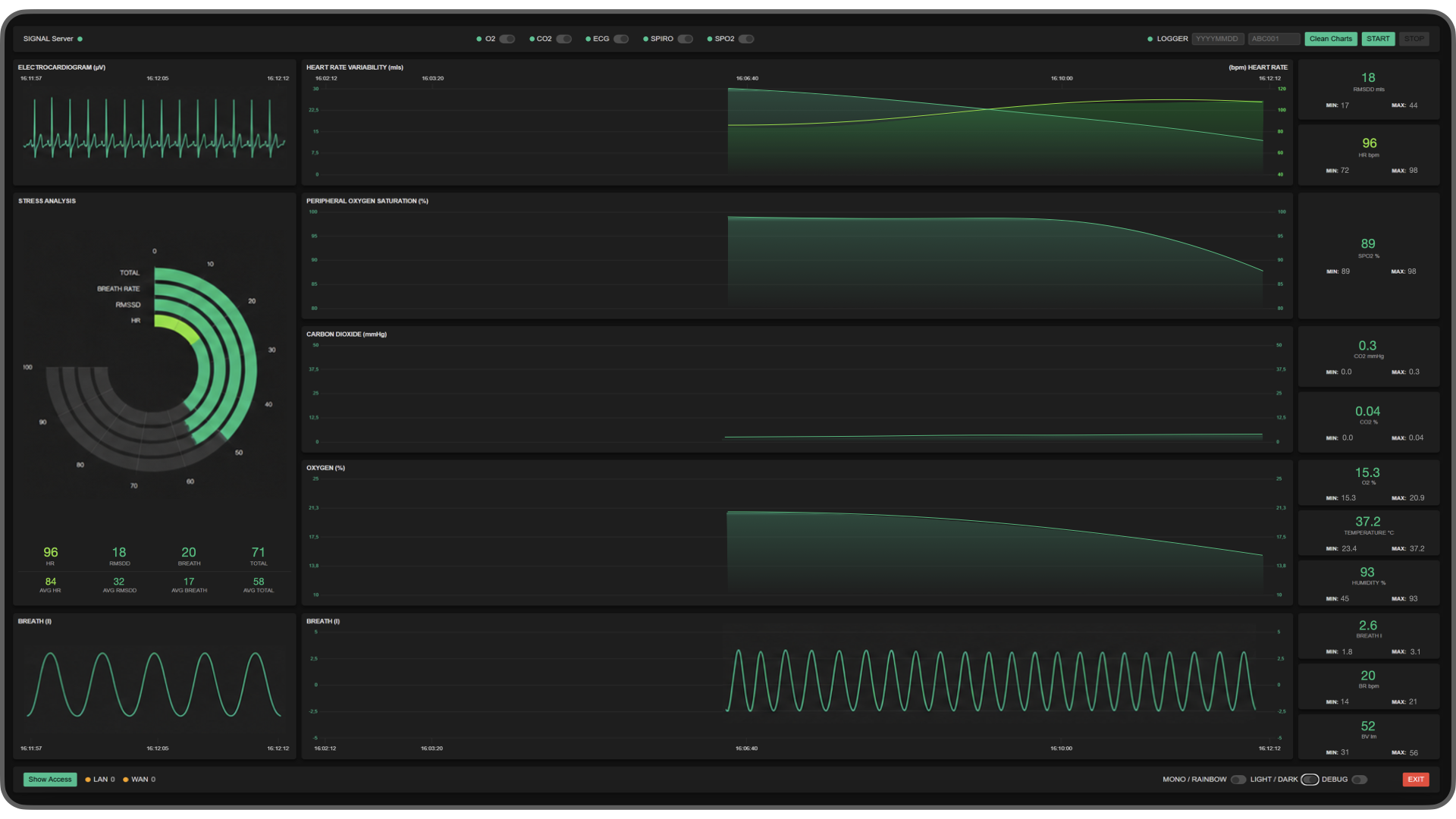
Task: Click the STOP logging button
Action: [1414, 39]
